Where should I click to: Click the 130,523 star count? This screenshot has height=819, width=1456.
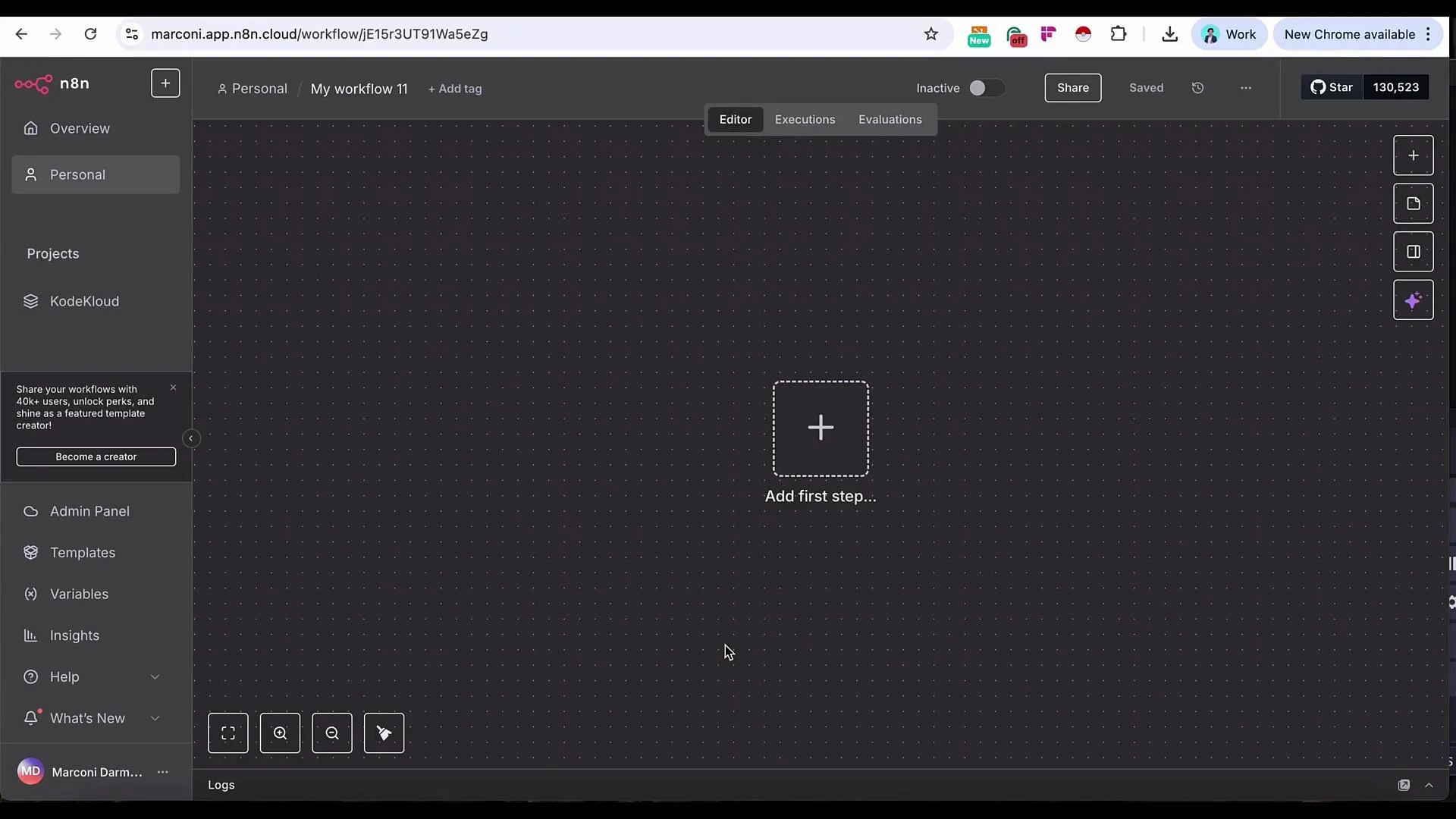pos(1396,87)
